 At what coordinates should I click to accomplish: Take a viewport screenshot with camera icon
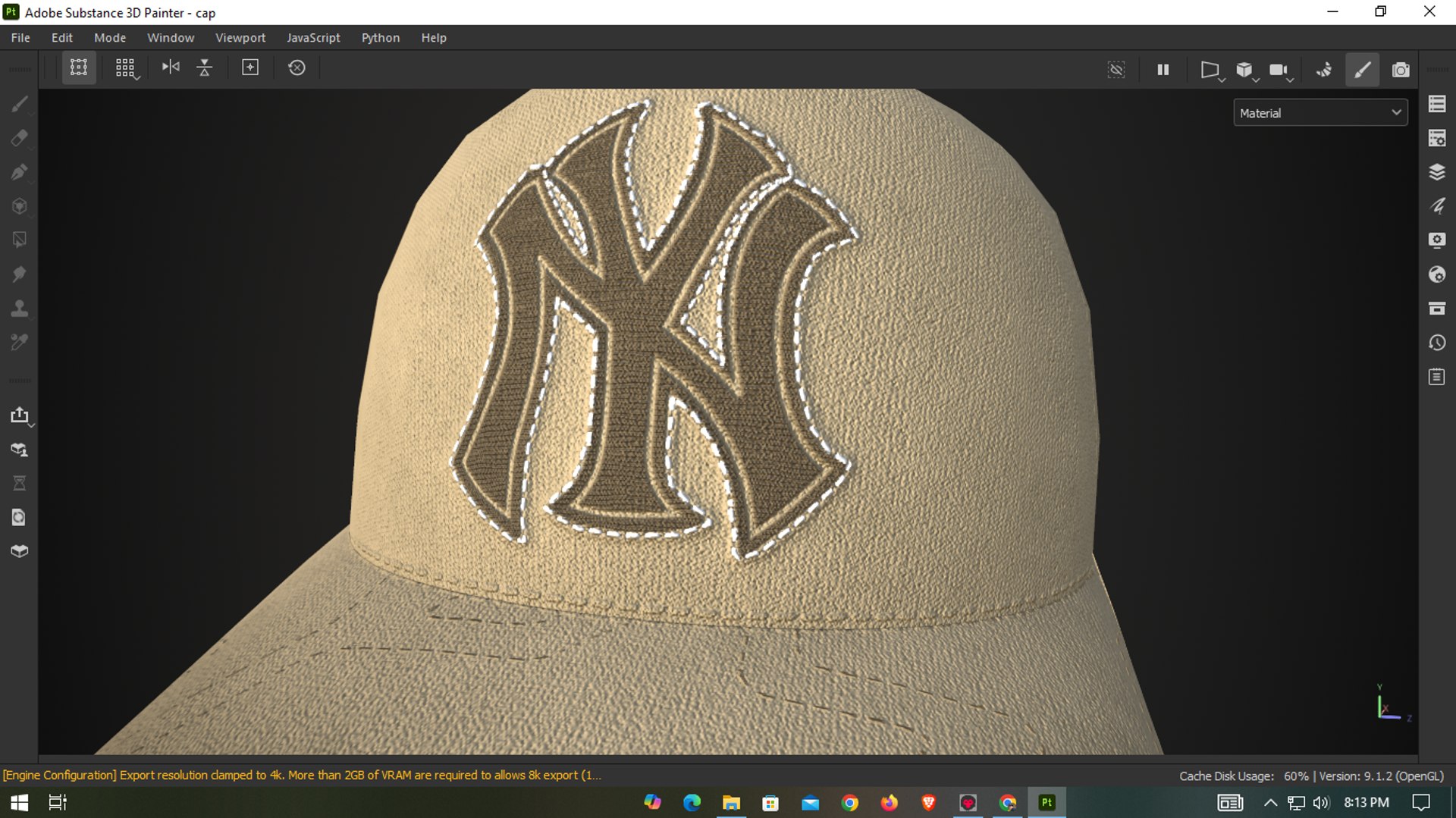click(x=1401, y=70)
